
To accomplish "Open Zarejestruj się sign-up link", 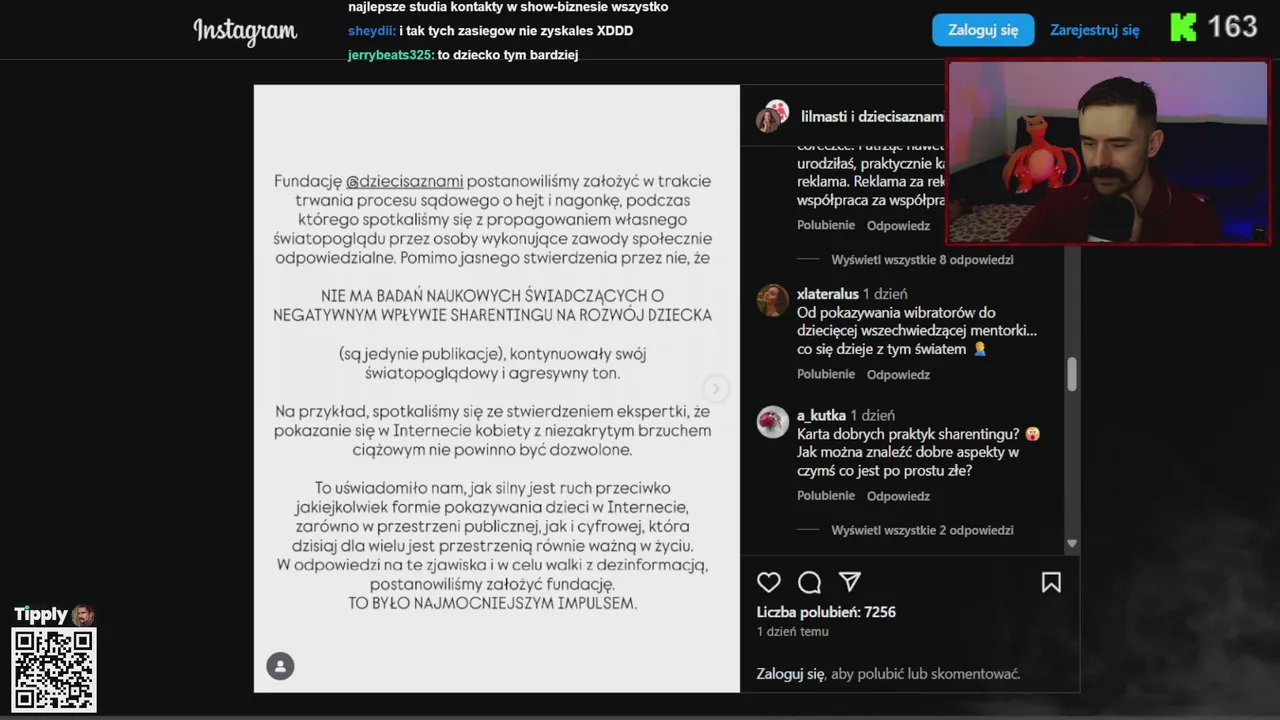I will [x=1095, y=30].
